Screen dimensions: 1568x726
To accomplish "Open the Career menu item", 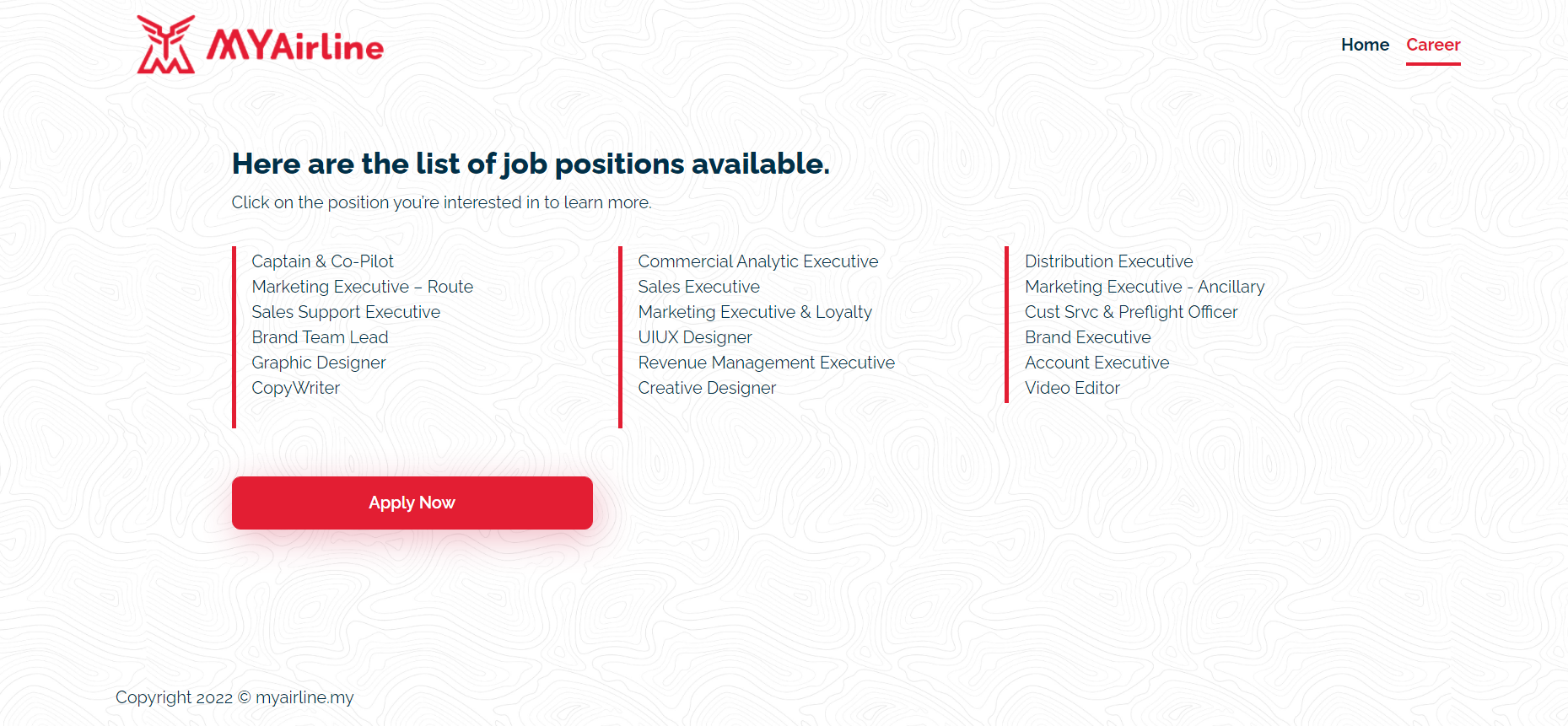I will (x=1433, y=45).
